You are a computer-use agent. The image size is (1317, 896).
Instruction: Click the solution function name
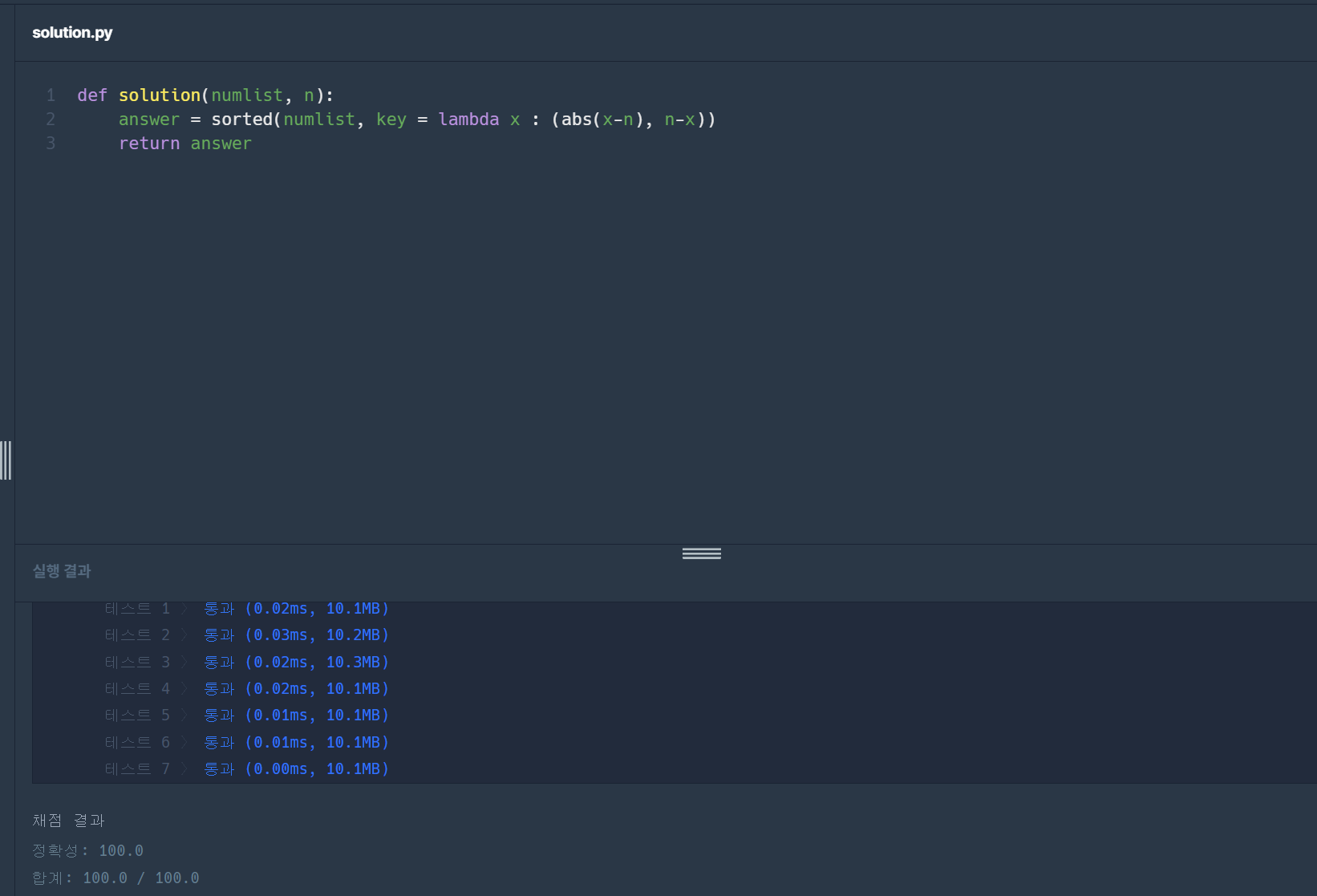[160, 95]
